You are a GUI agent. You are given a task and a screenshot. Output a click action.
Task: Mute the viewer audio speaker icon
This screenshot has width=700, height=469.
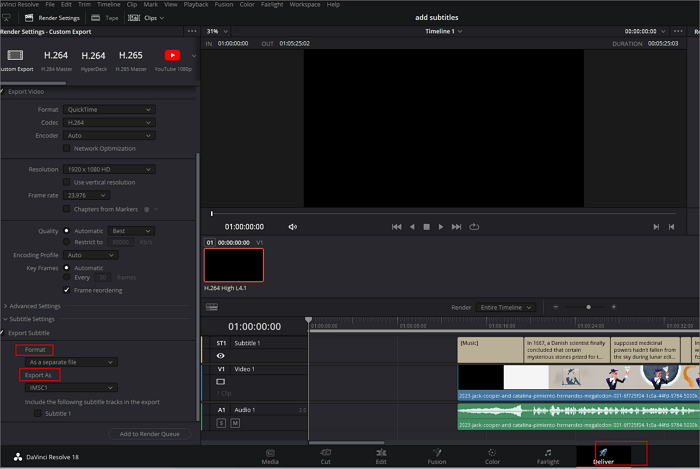coord(292,227)
